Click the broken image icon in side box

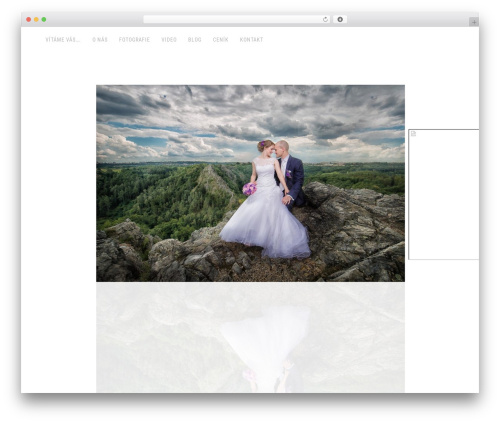point(414,134)
